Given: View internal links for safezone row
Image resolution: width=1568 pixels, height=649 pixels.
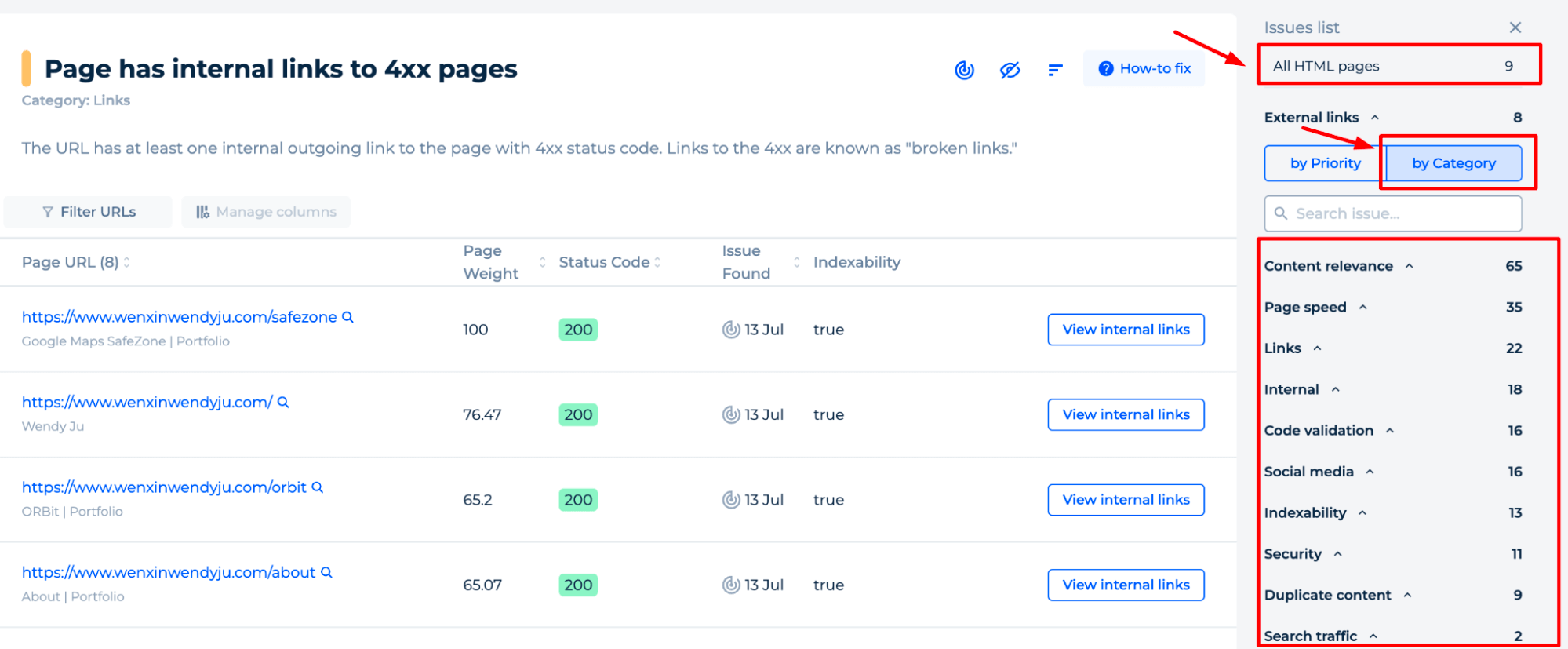Looking at the screenshot, I should (x=1126, y=330).
